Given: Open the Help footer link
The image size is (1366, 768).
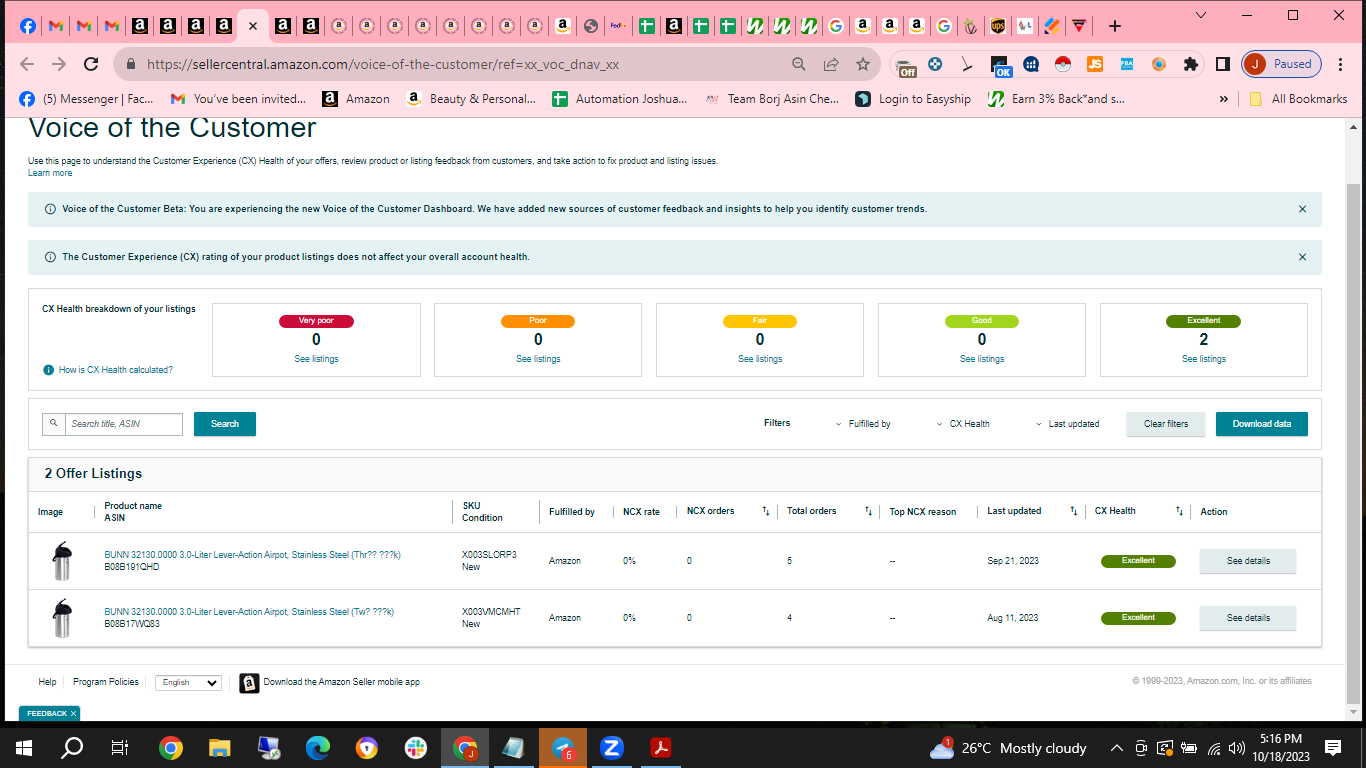Looking at the screenshot, I should click(47, 682).
